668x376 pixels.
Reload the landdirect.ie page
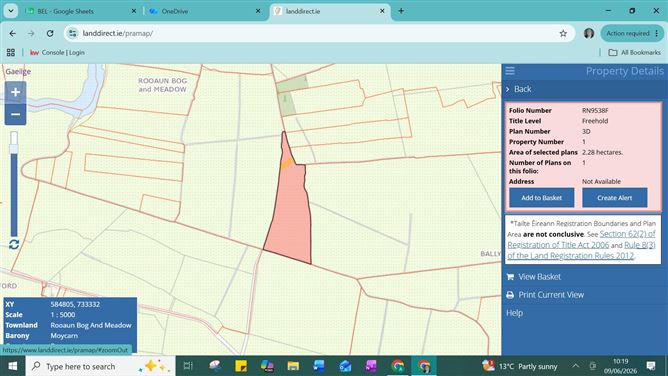(x=50, y=33)
